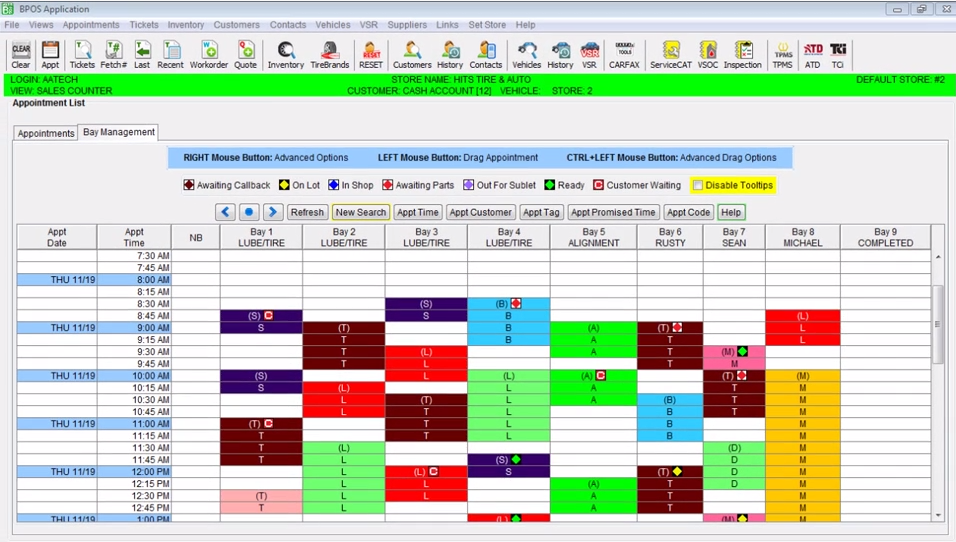Viewport: 956px width, 542px height.
Task: Switch to the Appointments tab
Action: (x=46, y=133)
